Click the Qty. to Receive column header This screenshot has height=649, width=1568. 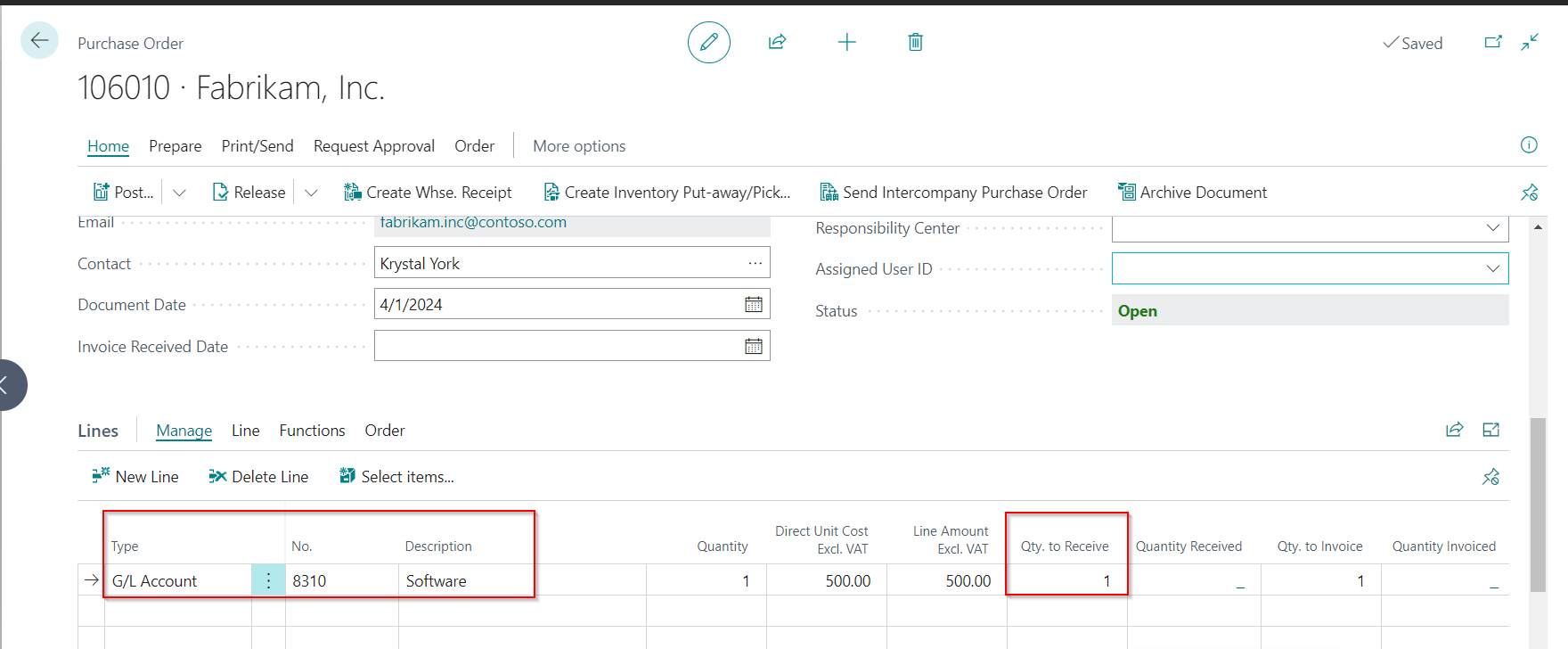coord(1065,546)
